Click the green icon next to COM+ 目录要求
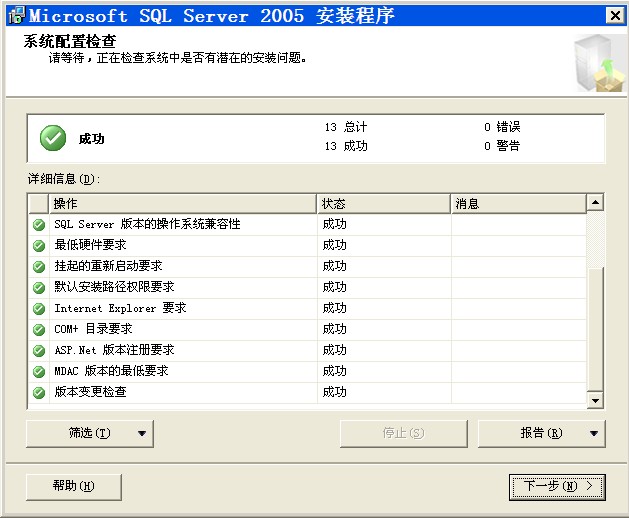629x518 pixels. (x=39, y=329)
